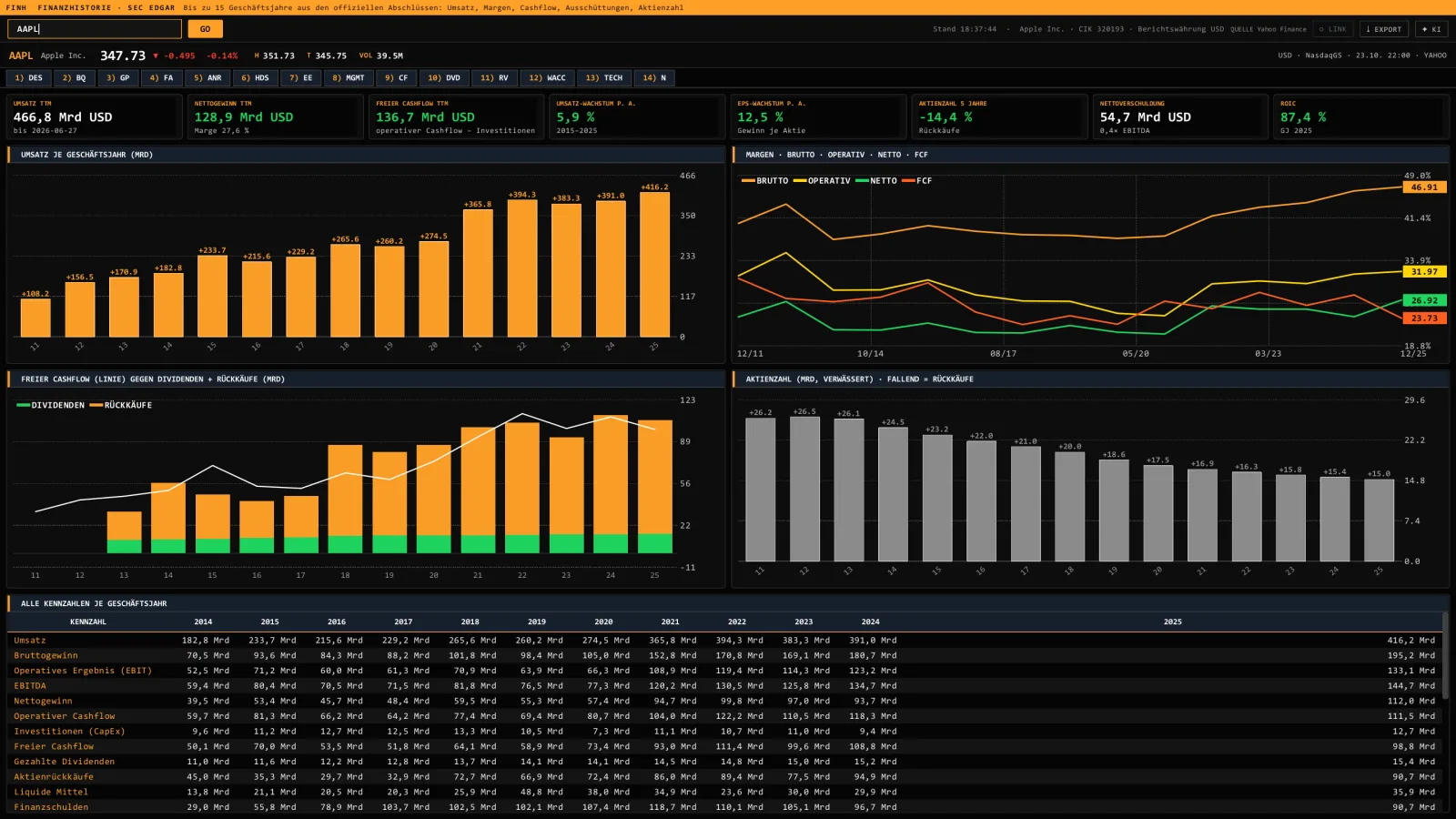Image resolution: width=1456 pixels, height=819 pixels.
Task: Click the NETTOGEWINN TTM summary card
Action: [x=276, y=117]
